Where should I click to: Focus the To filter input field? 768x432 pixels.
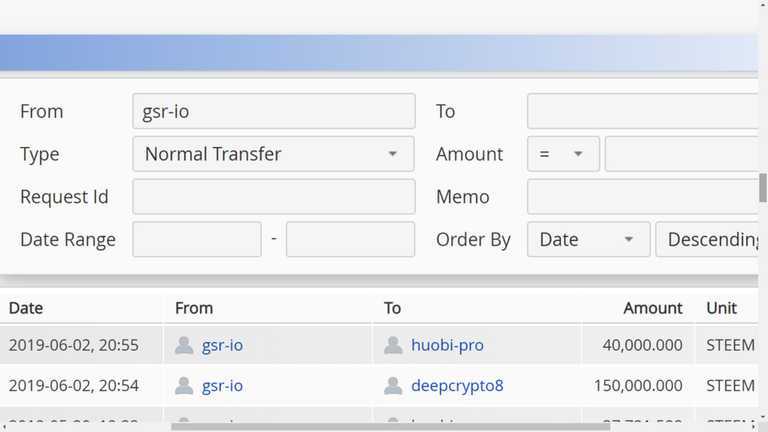645,111
